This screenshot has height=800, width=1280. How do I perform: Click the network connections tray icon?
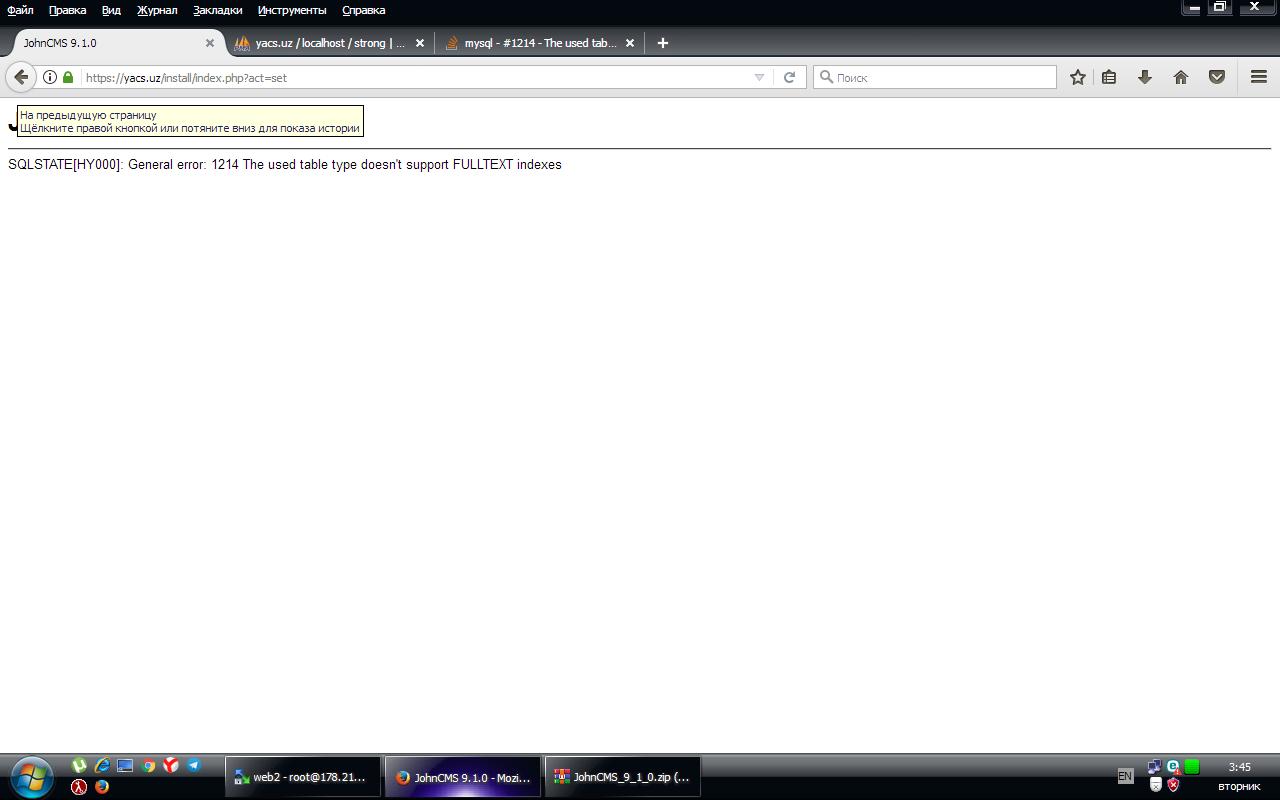pyautogui.click(x=1155, y=767)
